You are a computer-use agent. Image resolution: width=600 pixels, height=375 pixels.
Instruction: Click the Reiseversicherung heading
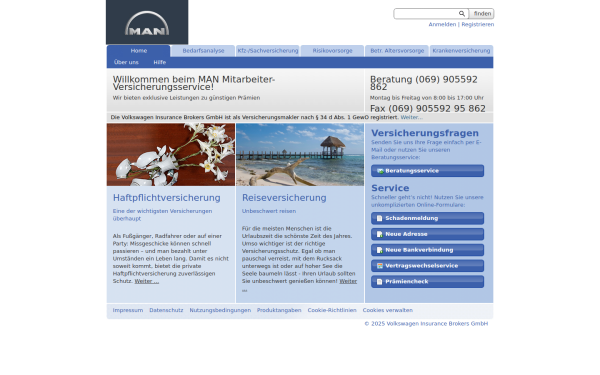pos(284,198)
